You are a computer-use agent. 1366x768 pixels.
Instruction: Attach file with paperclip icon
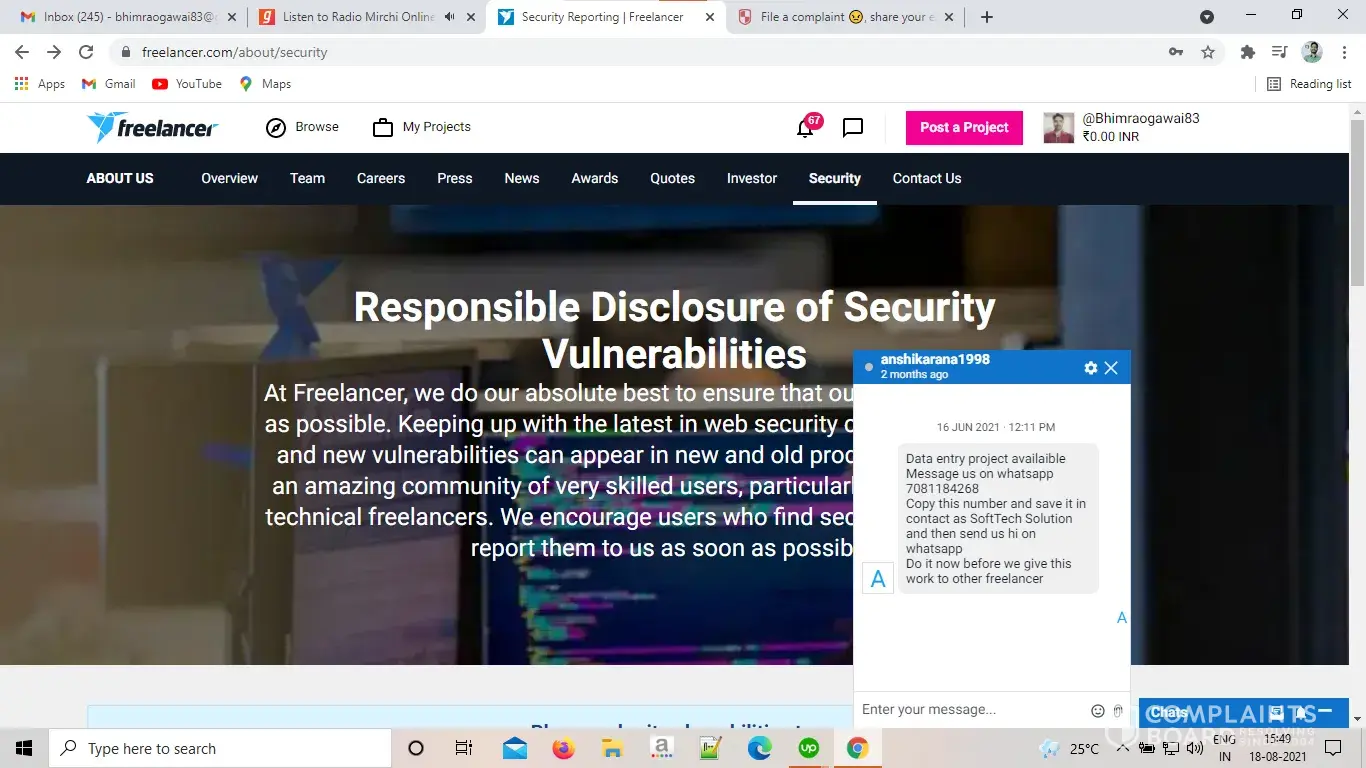[1118, 711]
